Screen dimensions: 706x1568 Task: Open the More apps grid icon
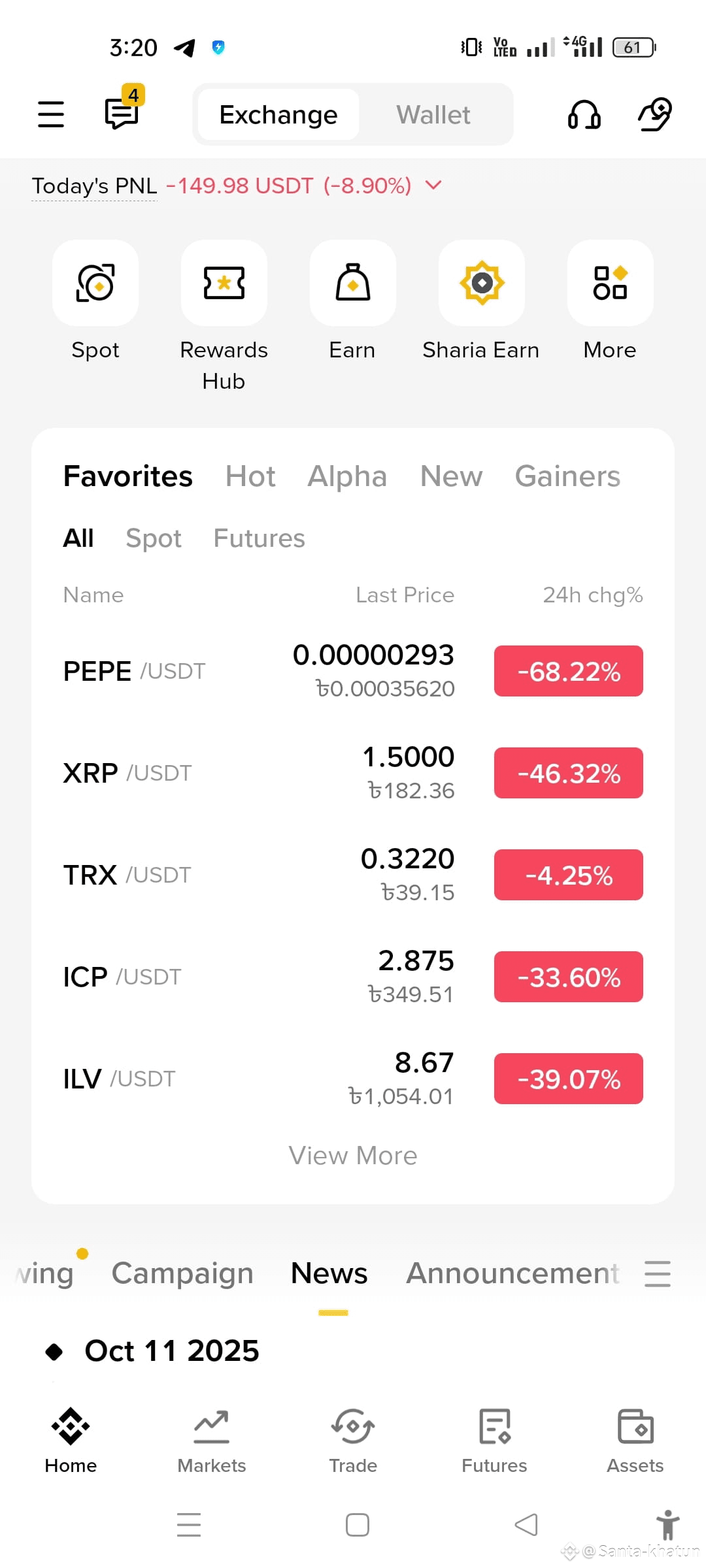tap(611, 283)
